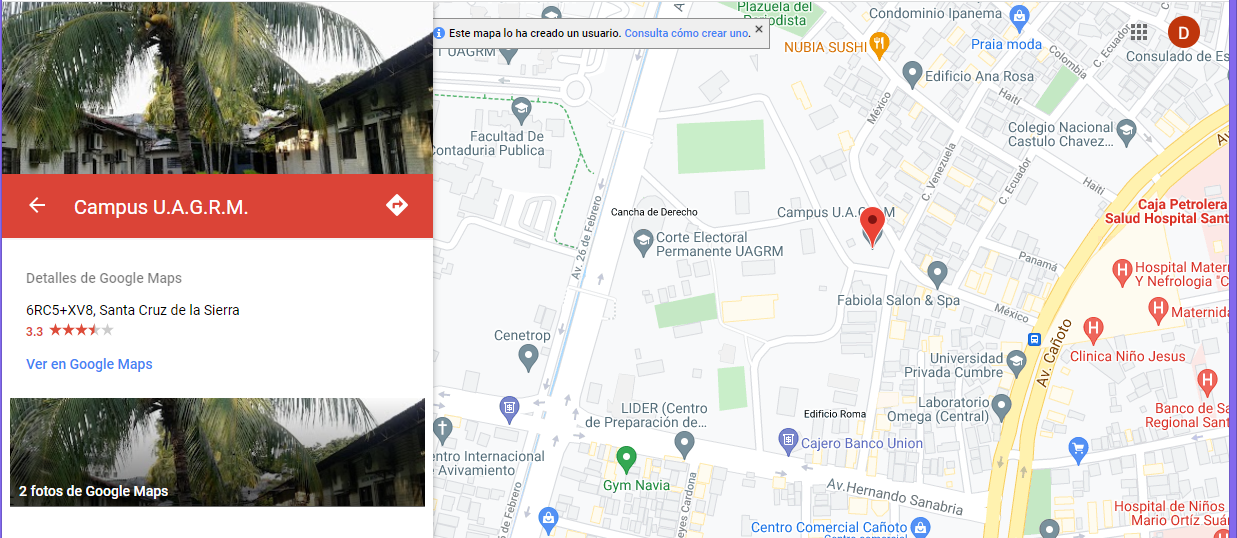
Task: Open the Google apps grid icon
Action: [1138, 32]
